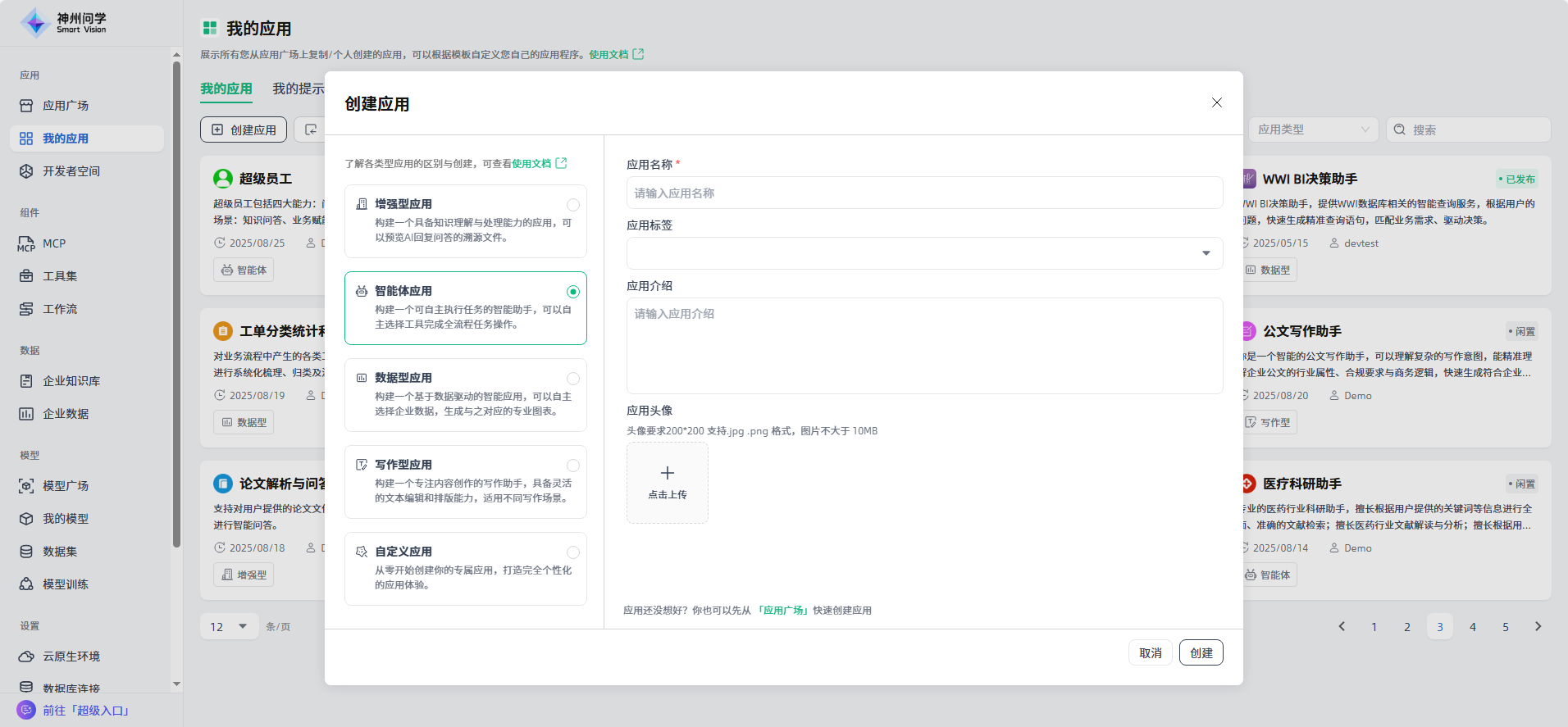The width and height of the screenshot is (1568, 727).
Task: Click the plus icon to upload avatar
Action: point(667,473)
